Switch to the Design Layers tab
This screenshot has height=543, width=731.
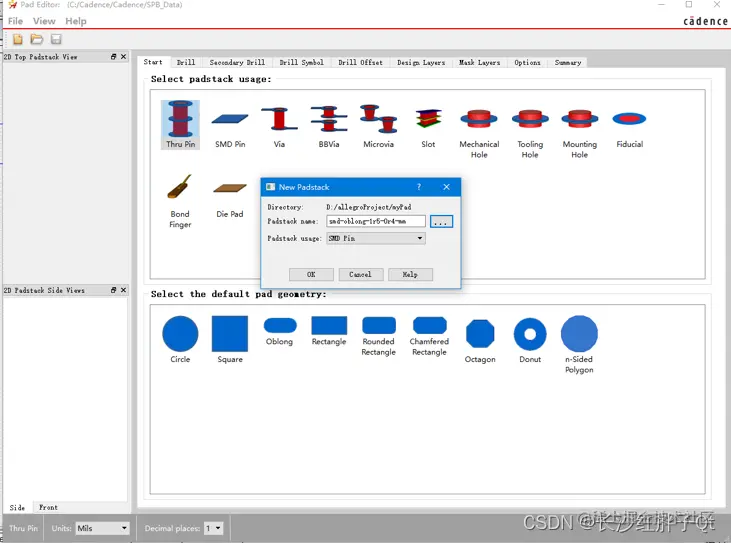(421, 62)
